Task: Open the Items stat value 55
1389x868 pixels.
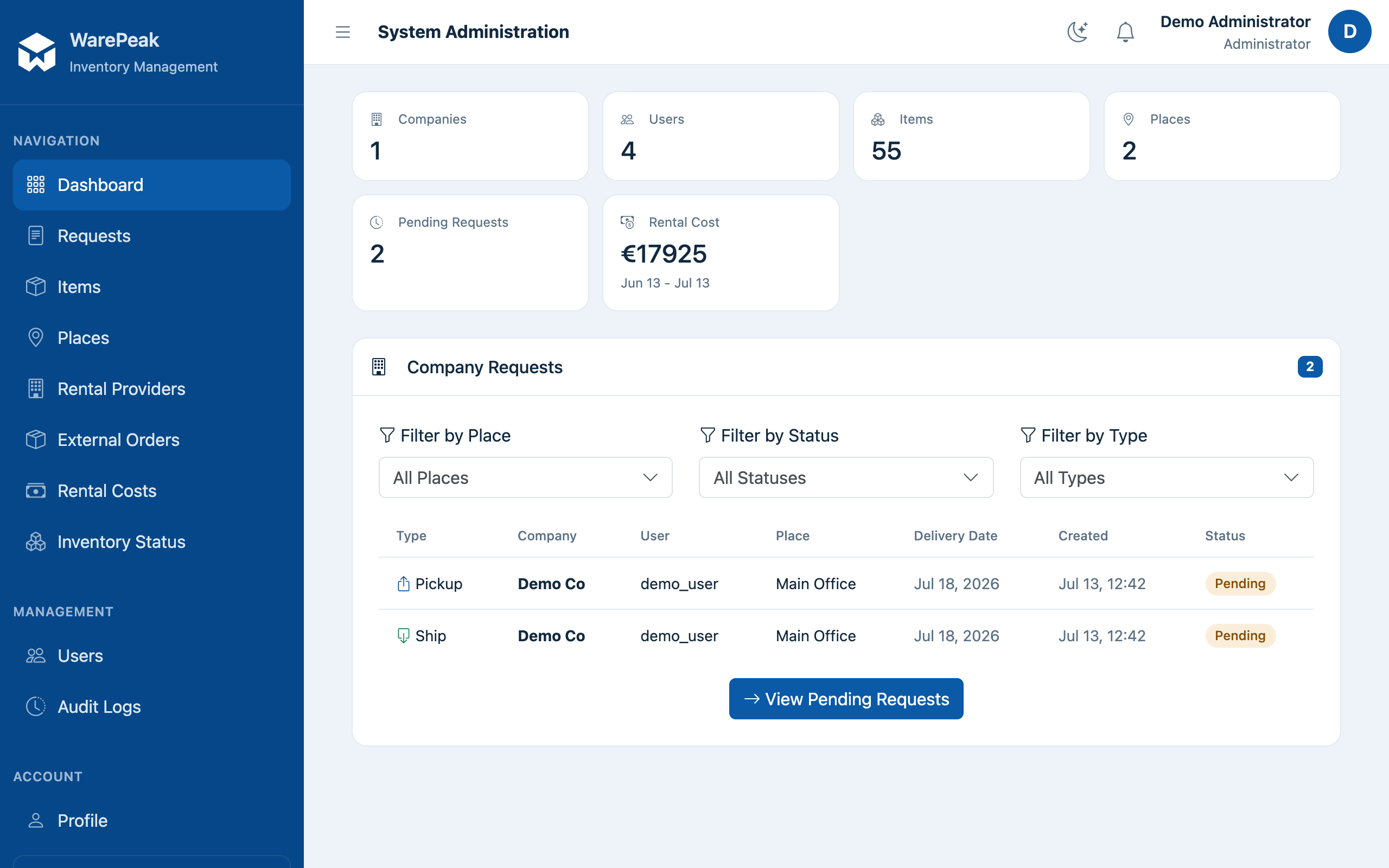Action: tap(886, 151)
